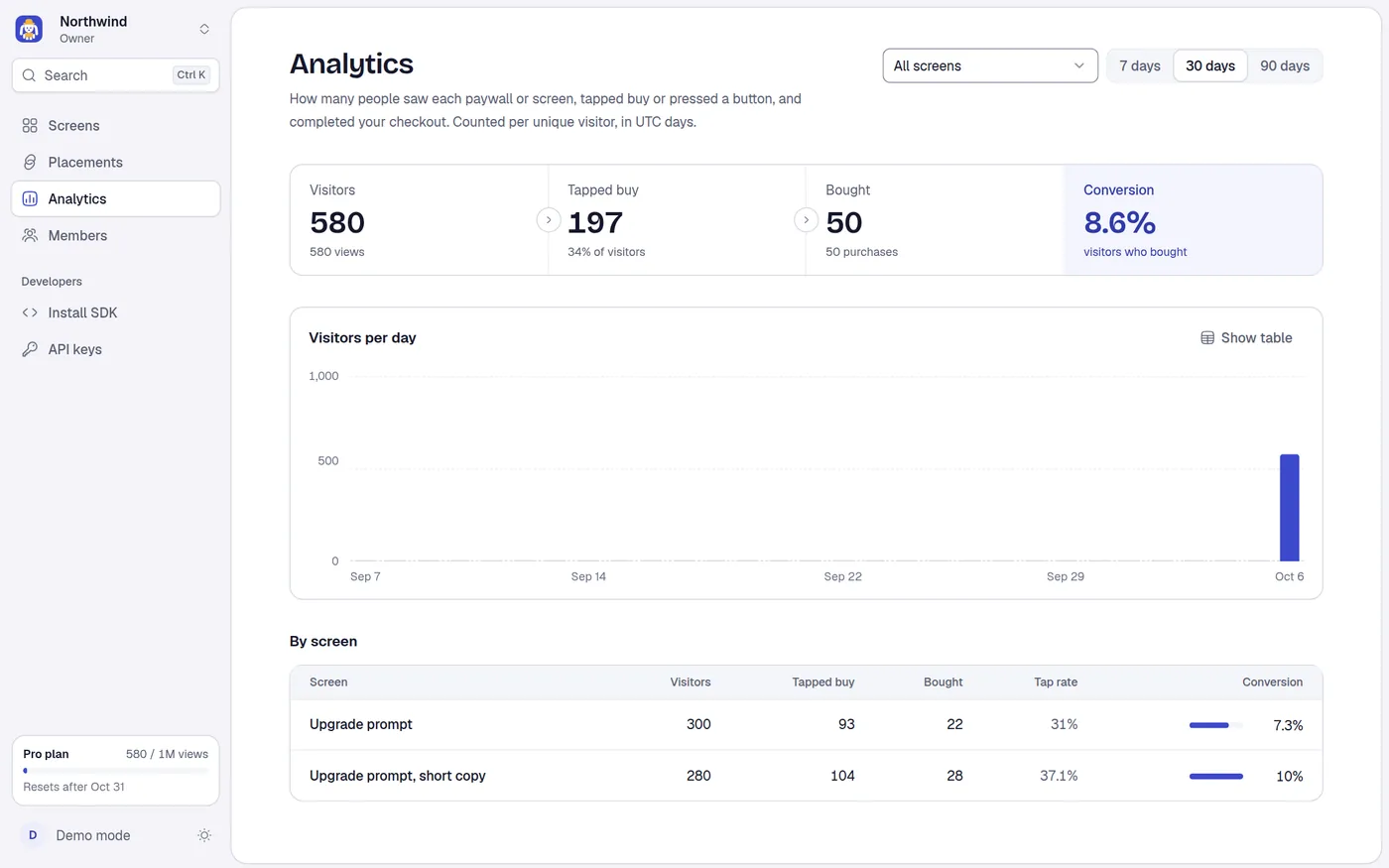Click the Demo mode account label

[x=93, y=835]
